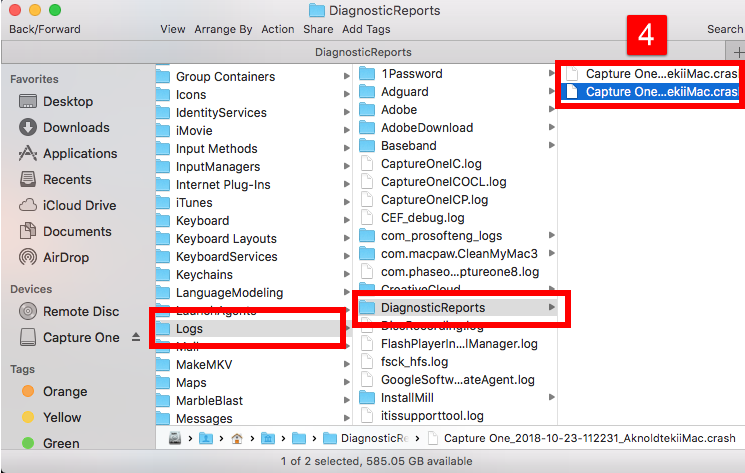
Task: Select AirDrop in the sidebar
Action: [27, 257]
